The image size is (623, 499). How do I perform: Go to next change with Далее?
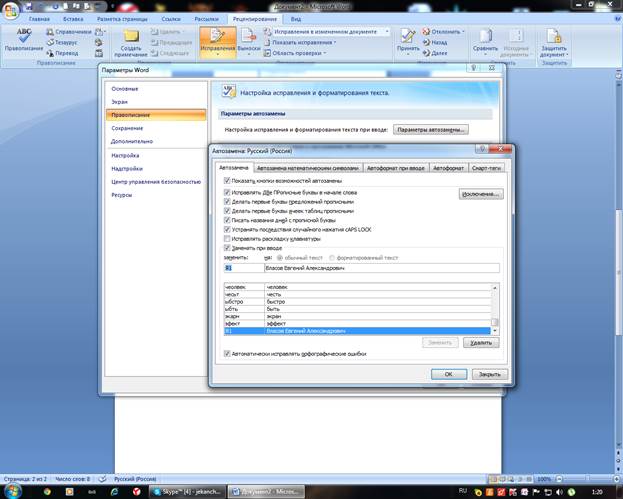click(435, 53)
